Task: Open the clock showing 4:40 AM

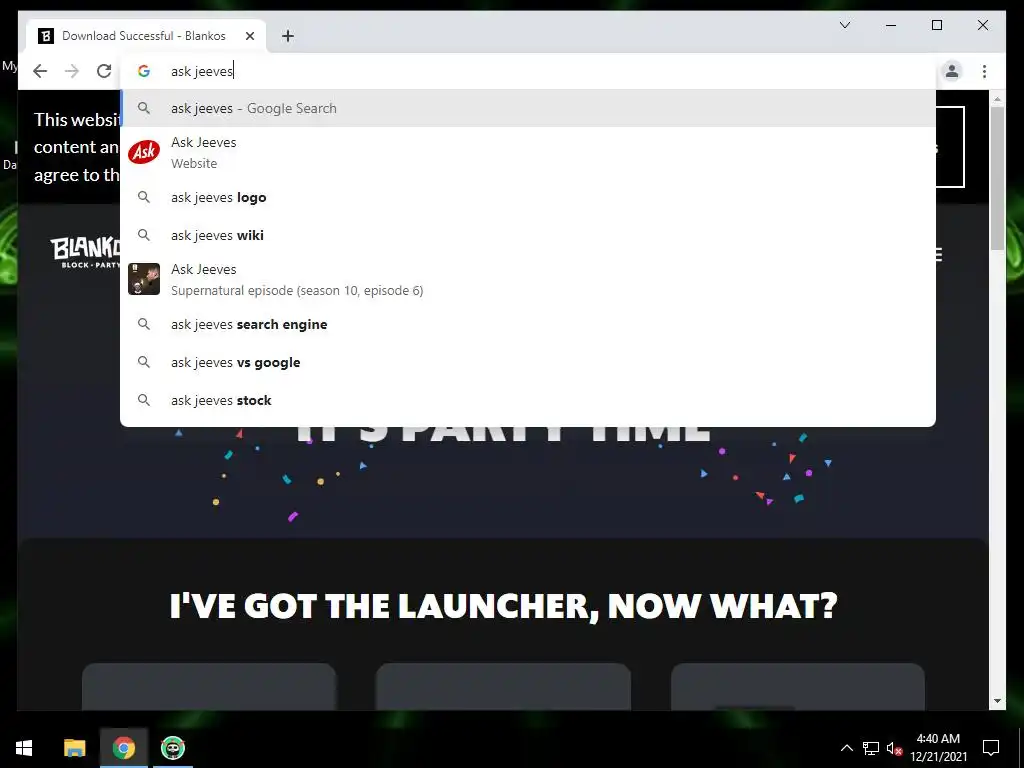Action: point(938,748)
